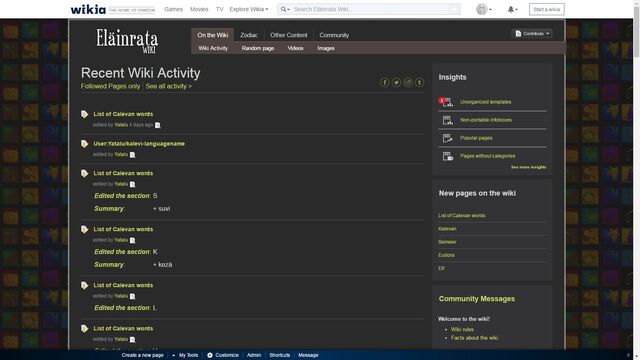
Task: Open User:Yatalu/kalevi-languagename page
Action: 139,144
